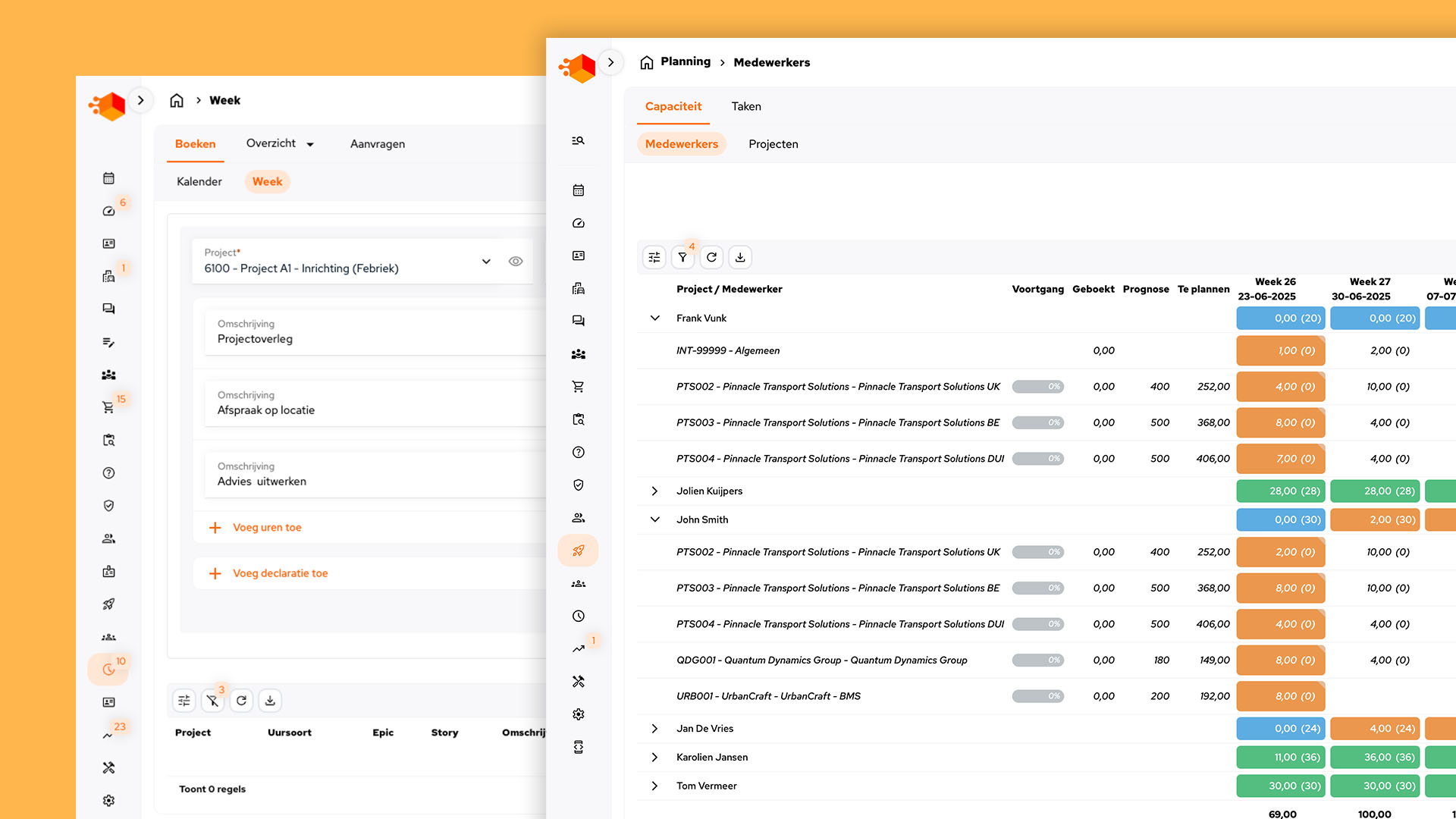Toggle eye icon next to Project field

pyautogui.click(x=516, y=262)
